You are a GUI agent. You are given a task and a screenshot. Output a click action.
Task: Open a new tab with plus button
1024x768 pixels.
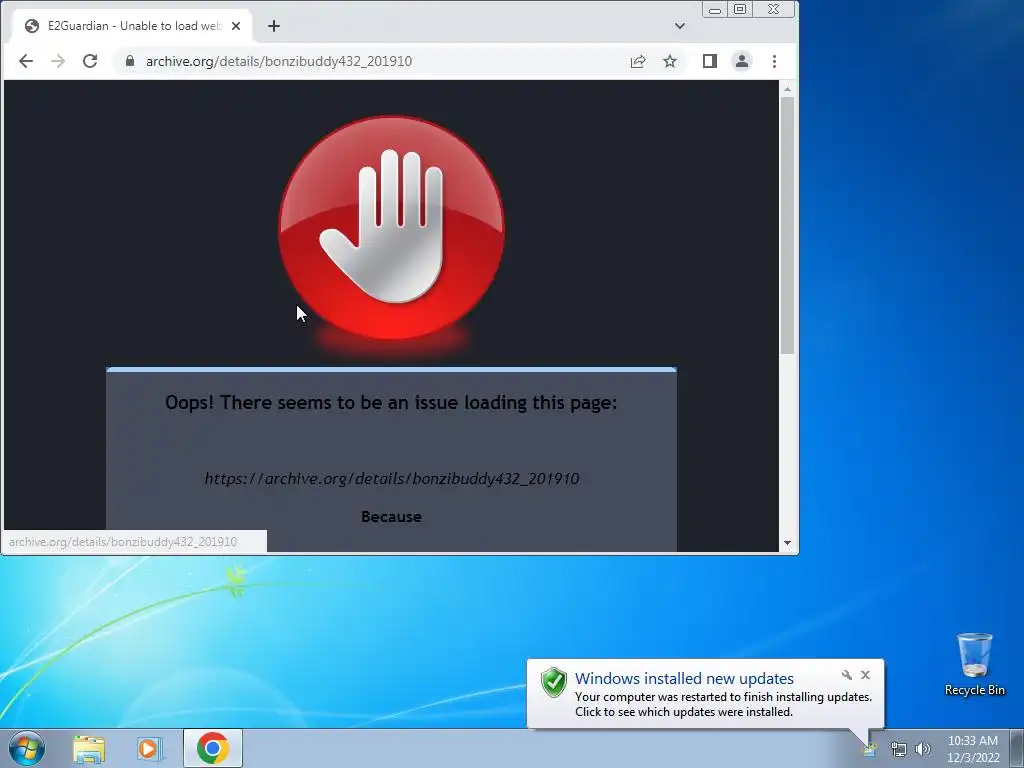274,26
